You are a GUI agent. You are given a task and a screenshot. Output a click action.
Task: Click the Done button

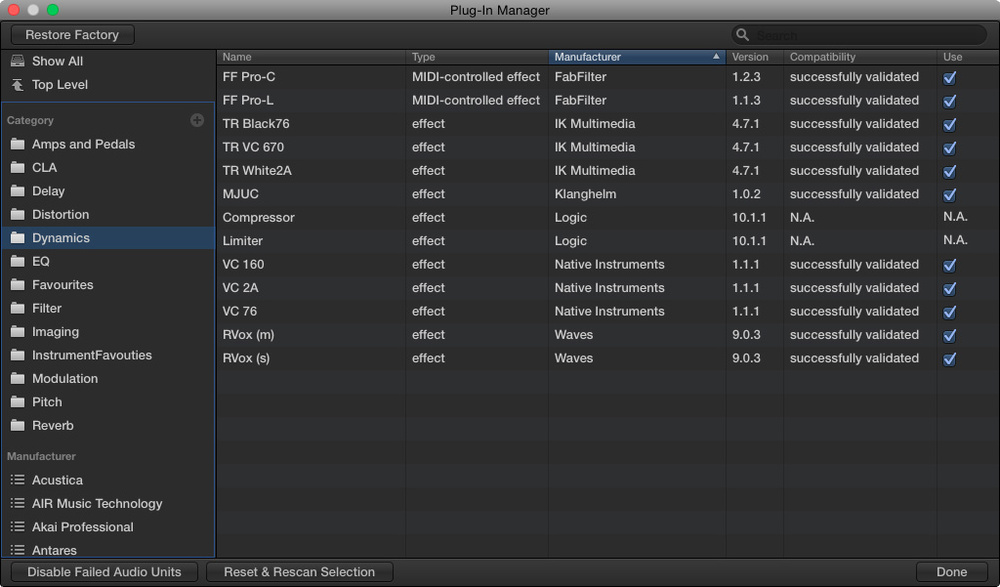point(952,572)
